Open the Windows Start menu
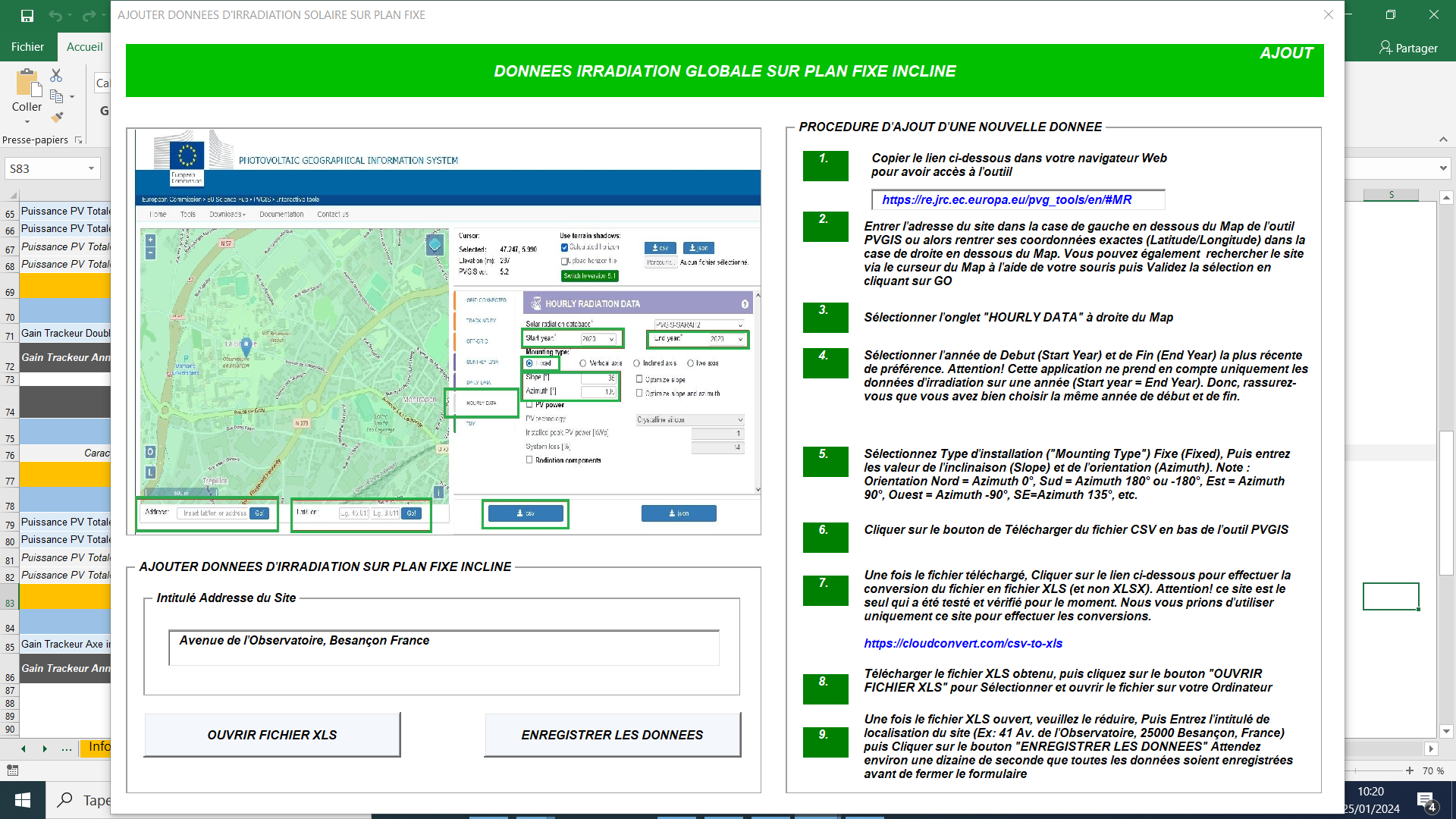This screenshot has height=819, width=1456. [23, 800]
